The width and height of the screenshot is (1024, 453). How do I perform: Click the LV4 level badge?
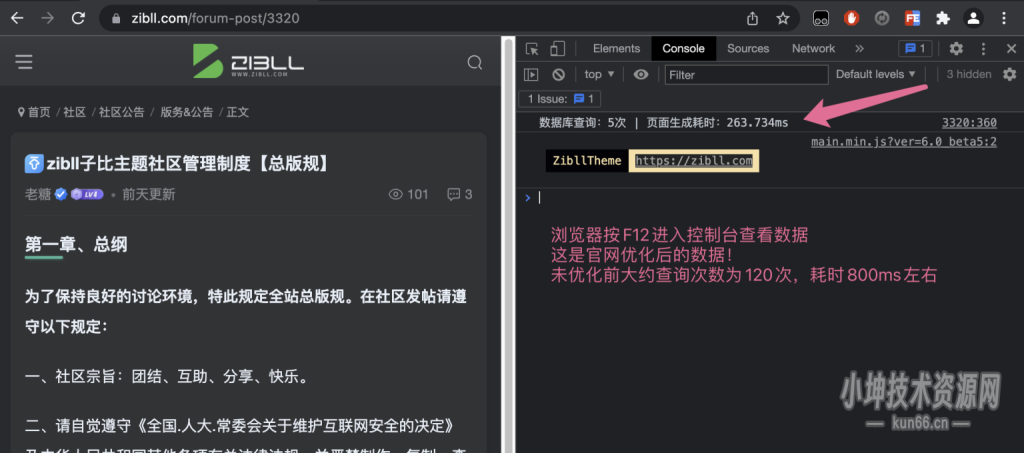[x=87, y=194]
